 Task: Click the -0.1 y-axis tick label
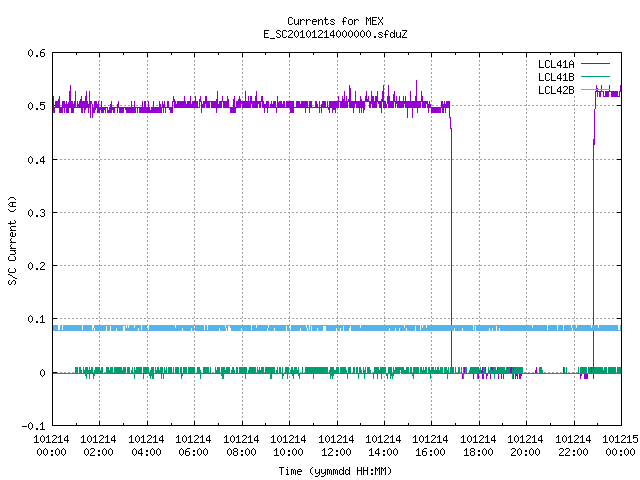pyautogui.click(x=33, y=426)
